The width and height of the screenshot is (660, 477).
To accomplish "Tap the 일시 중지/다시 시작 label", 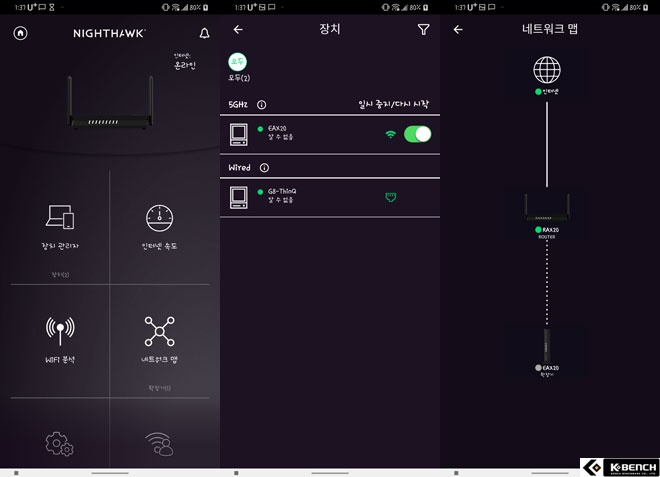I will [x=394, y=104].
